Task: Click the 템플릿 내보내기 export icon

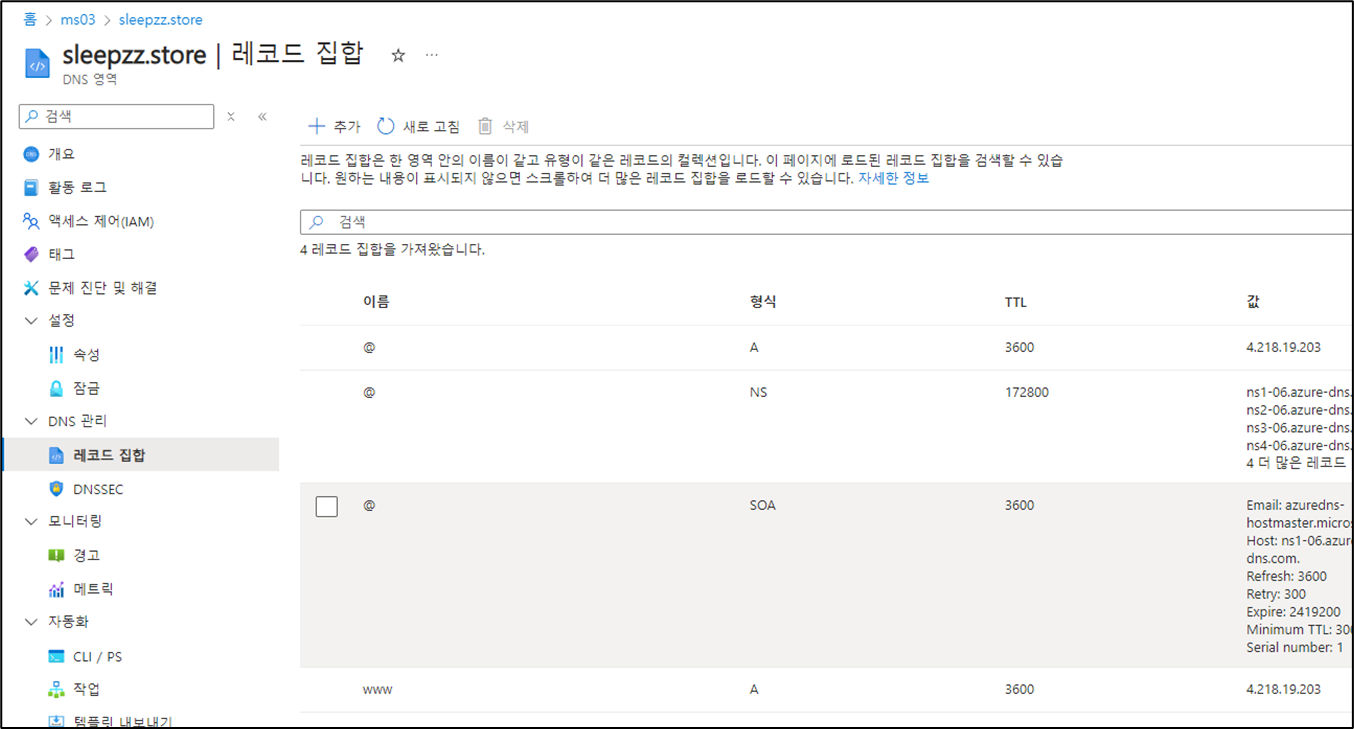Action: [x=56, y=721]
